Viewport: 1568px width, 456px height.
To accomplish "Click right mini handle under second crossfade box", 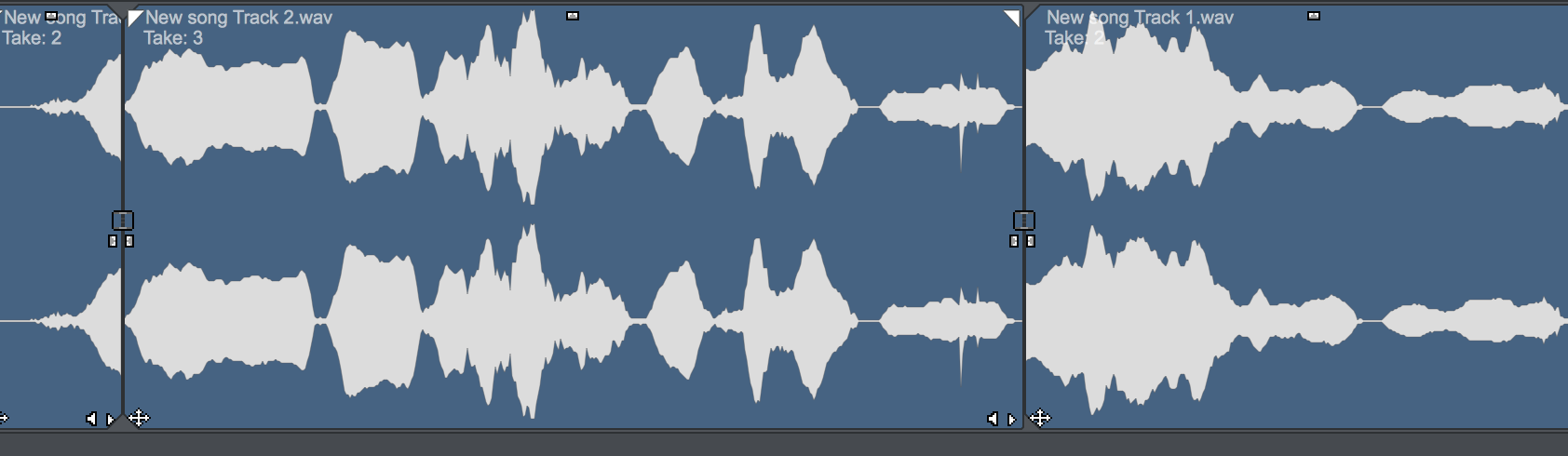I will coord(1031,241).
